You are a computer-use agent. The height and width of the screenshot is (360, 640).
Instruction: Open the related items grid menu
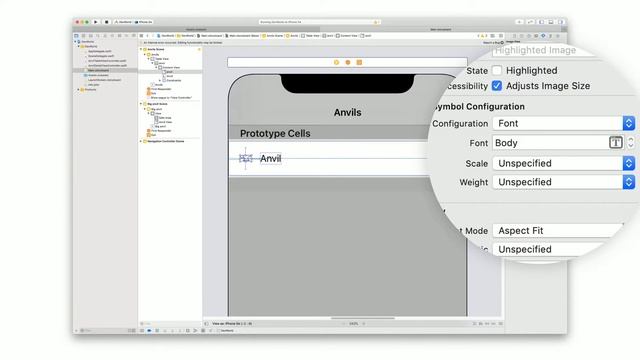coord(142,36)
